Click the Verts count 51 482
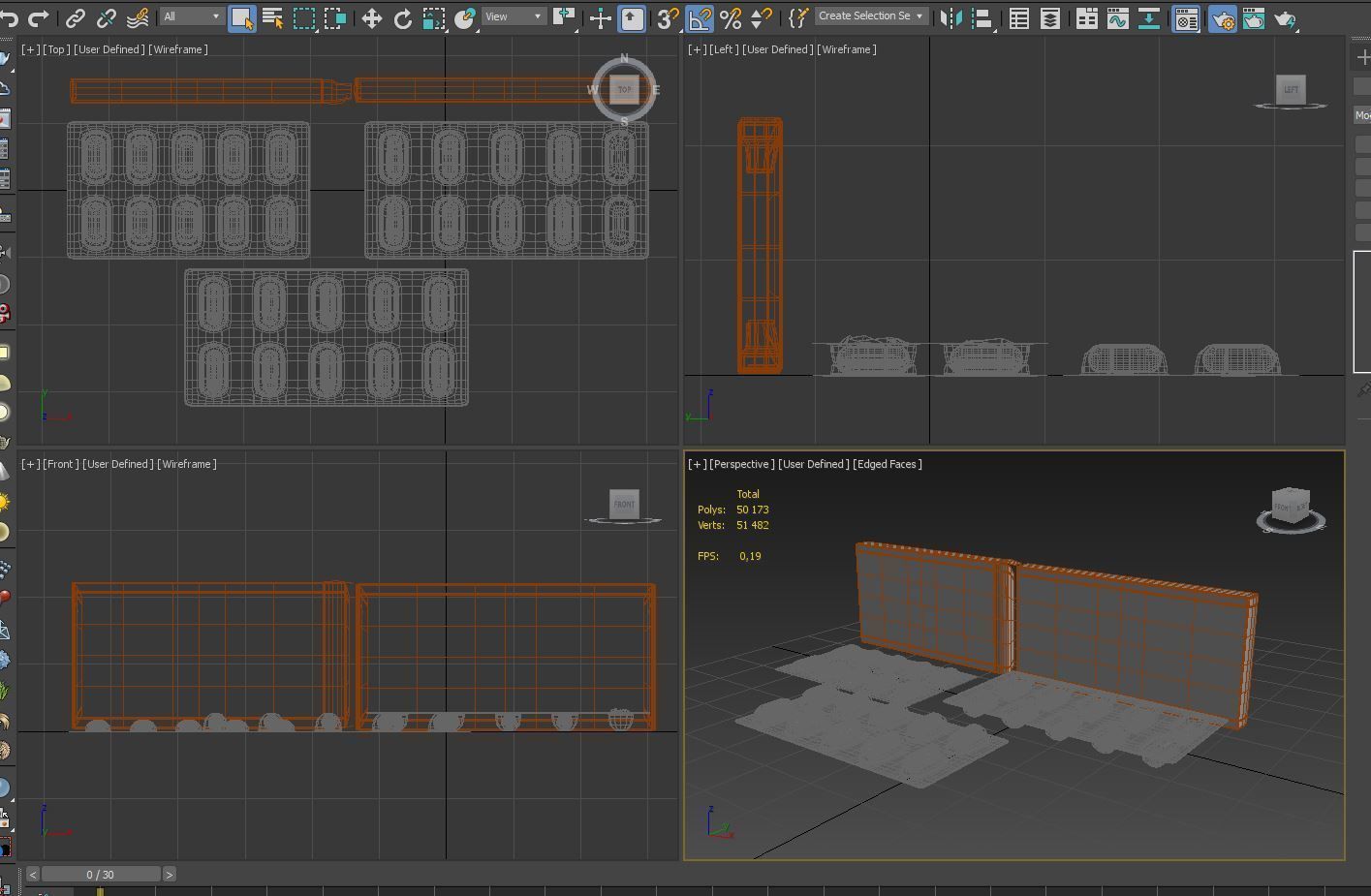1371x896 pixels. 753,525
